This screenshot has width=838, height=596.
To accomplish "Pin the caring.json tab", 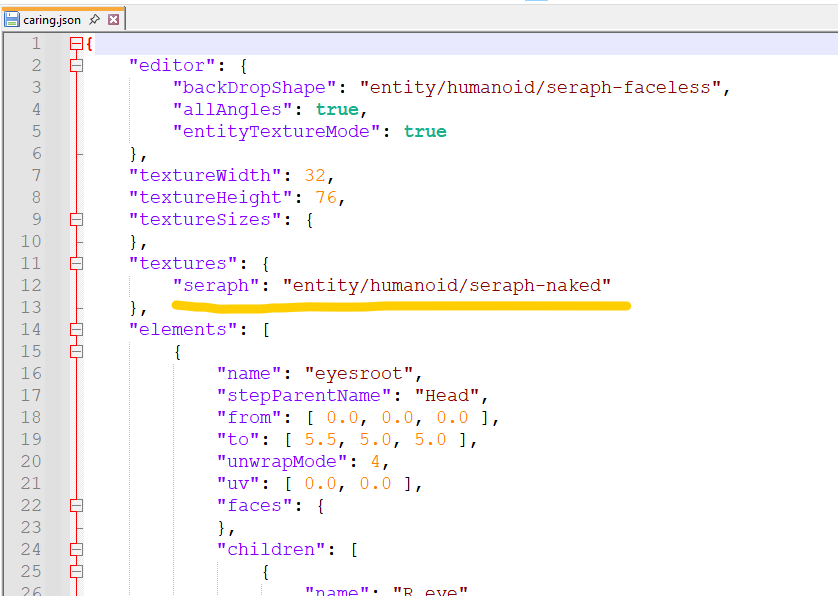I will [x=94, y=19].
